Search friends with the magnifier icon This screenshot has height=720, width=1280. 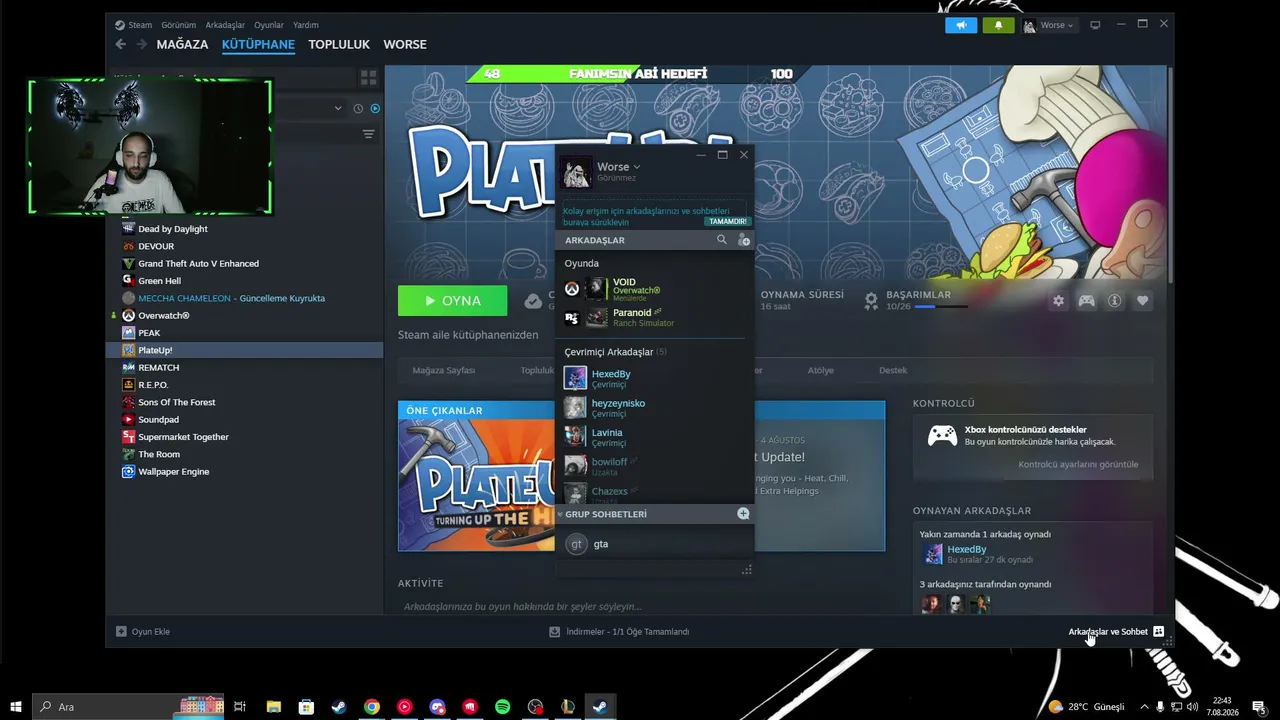tap(722, 240)
